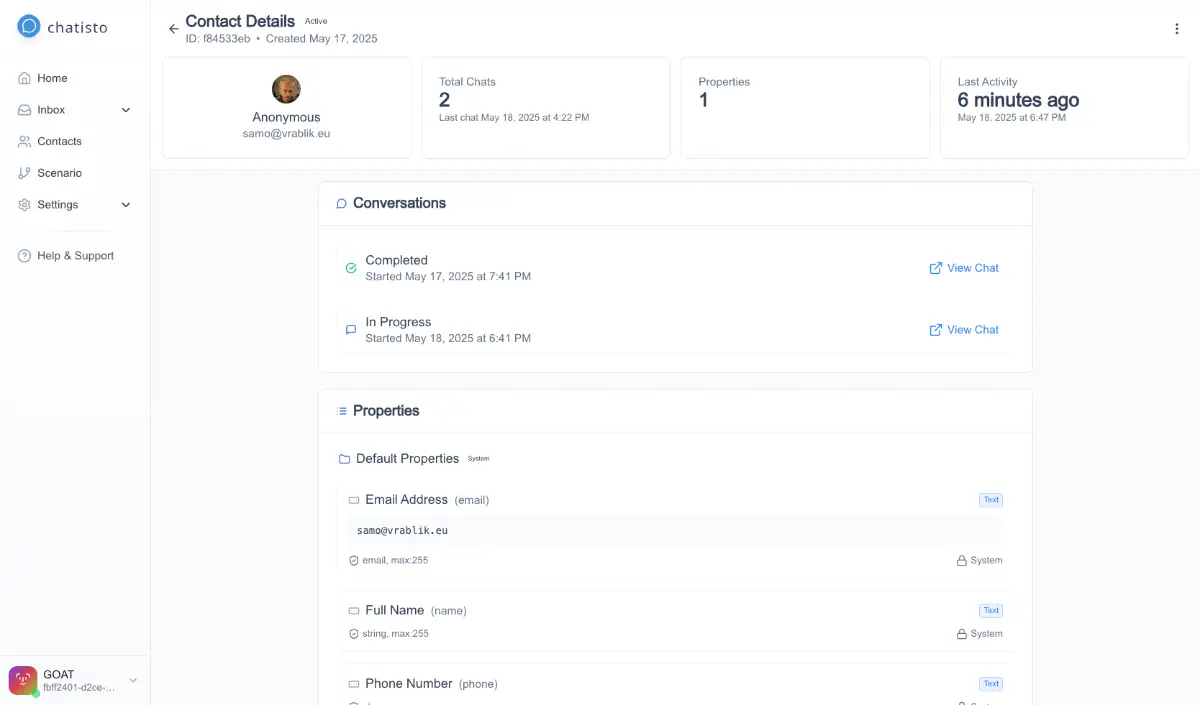The height and width of the screenshot is (705, 1200).
Task: View Chat for the In Progress conversation
Action: tap(964, 330)
